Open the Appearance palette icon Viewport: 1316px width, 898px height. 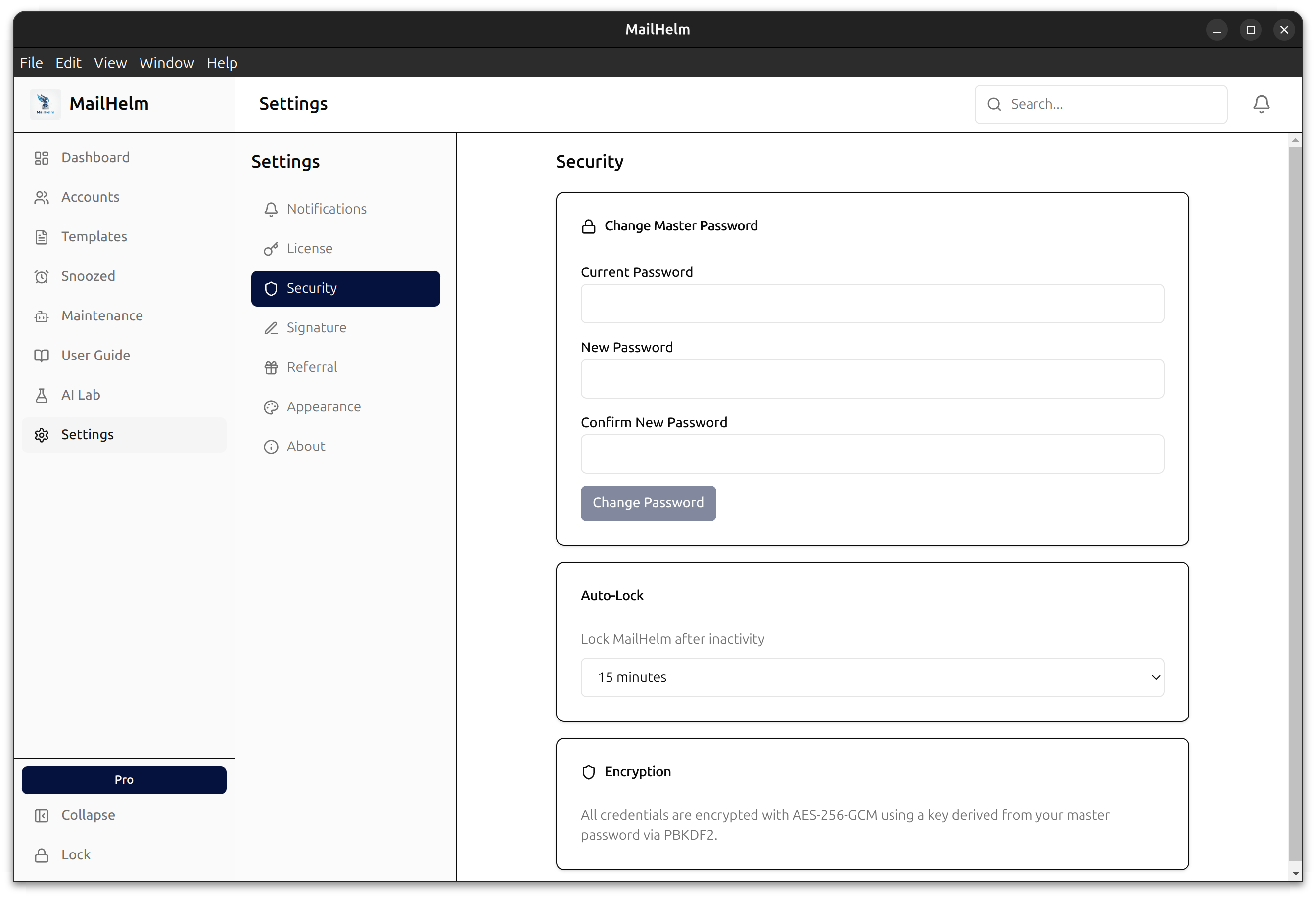pos(271,407)
